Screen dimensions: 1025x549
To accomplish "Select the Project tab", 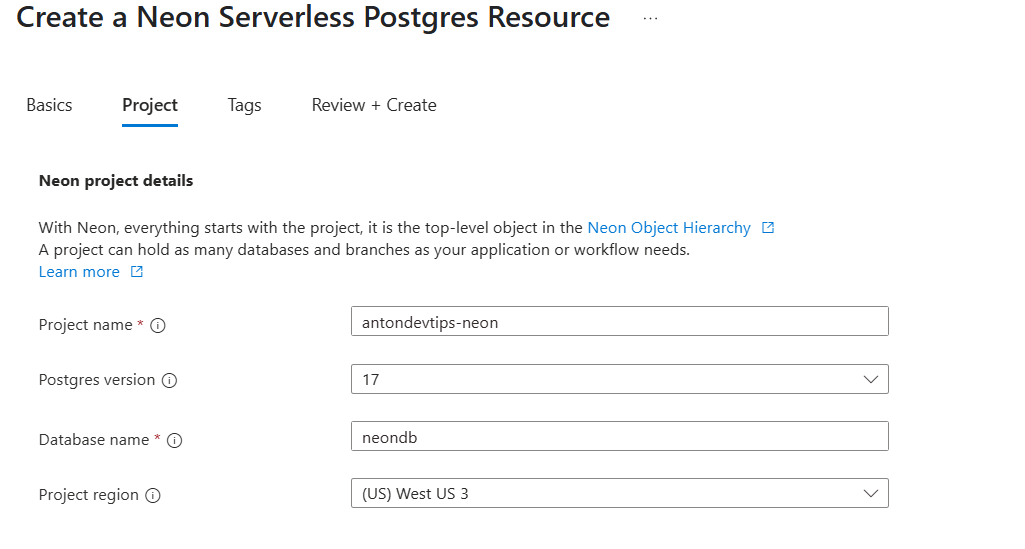I will (x=150, y=105).
